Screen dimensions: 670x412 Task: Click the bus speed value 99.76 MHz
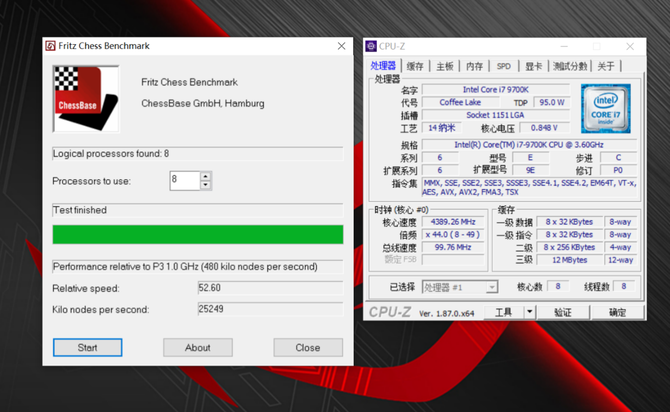[x=453, y=247]
